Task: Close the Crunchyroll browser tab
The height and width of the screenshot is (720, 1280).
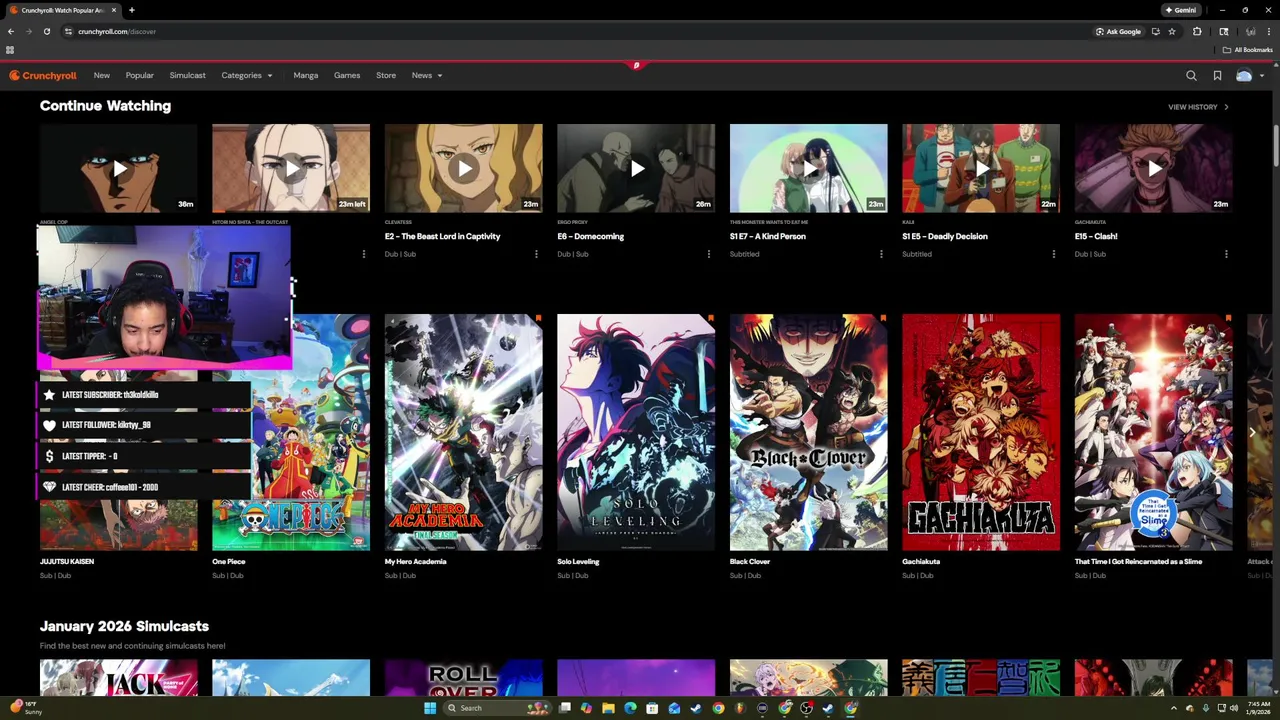Action: click(x=114, y=10)
